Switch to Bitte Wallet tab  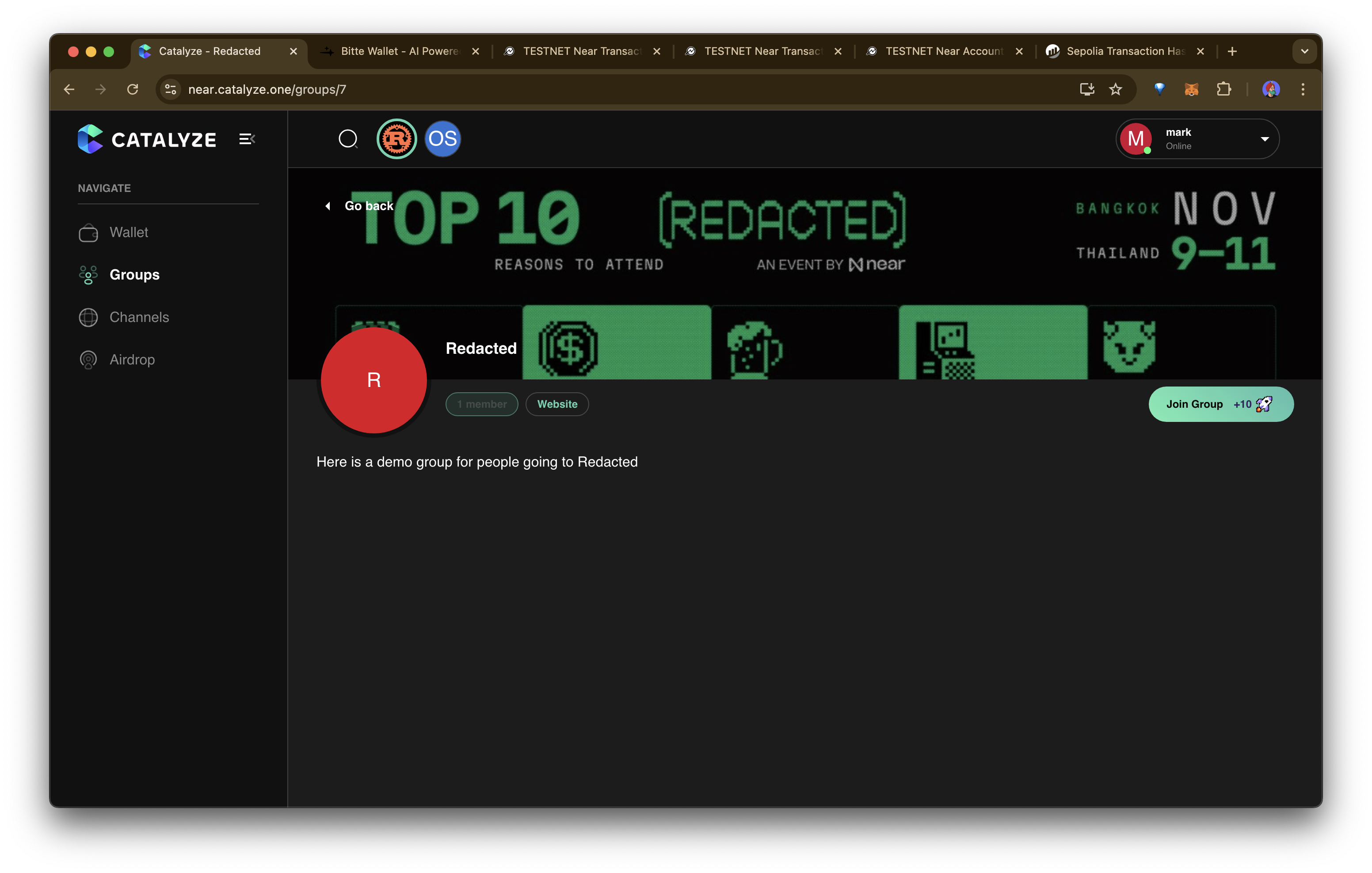399,51
